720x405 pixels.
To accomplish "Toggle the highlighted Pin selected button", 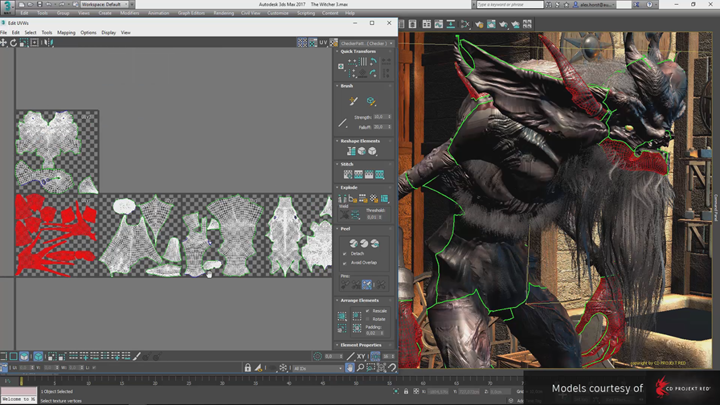I will 366,285.
